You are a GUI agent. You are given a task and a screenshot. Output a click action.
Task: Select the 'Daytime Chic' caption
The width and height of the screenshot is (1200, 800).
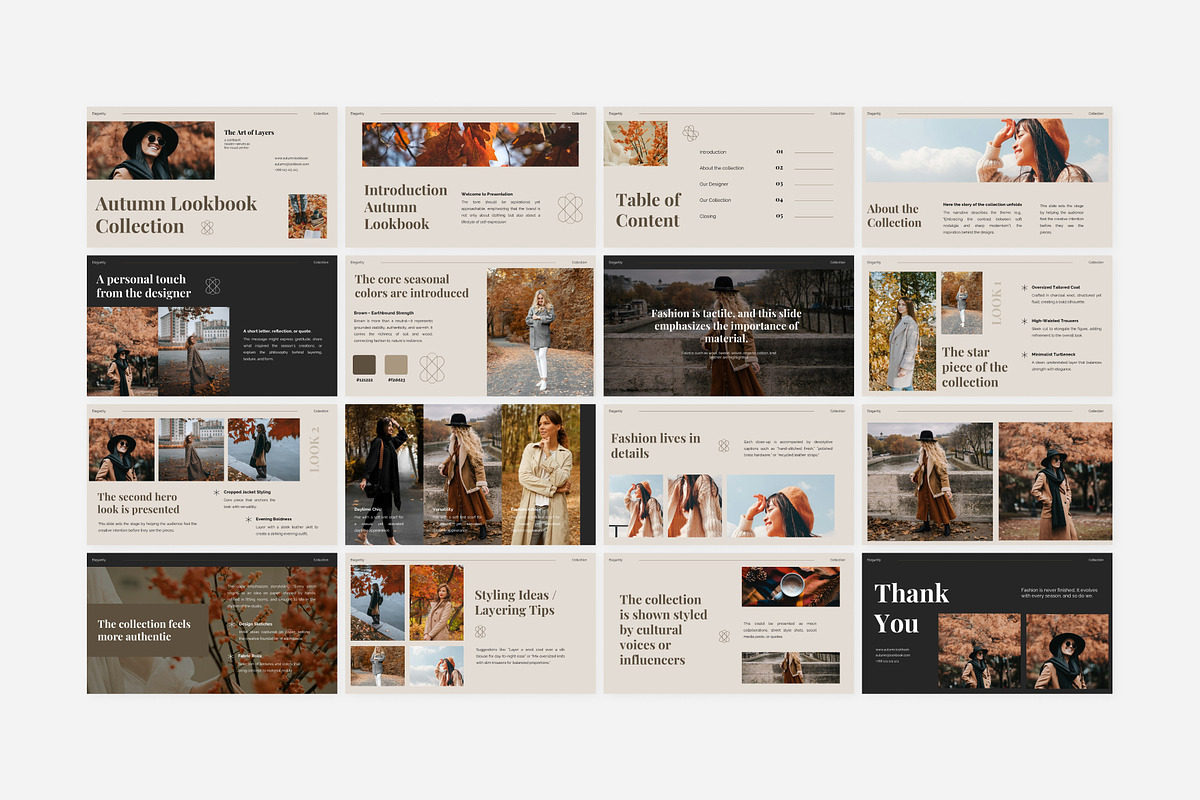(x=368, y=509)
